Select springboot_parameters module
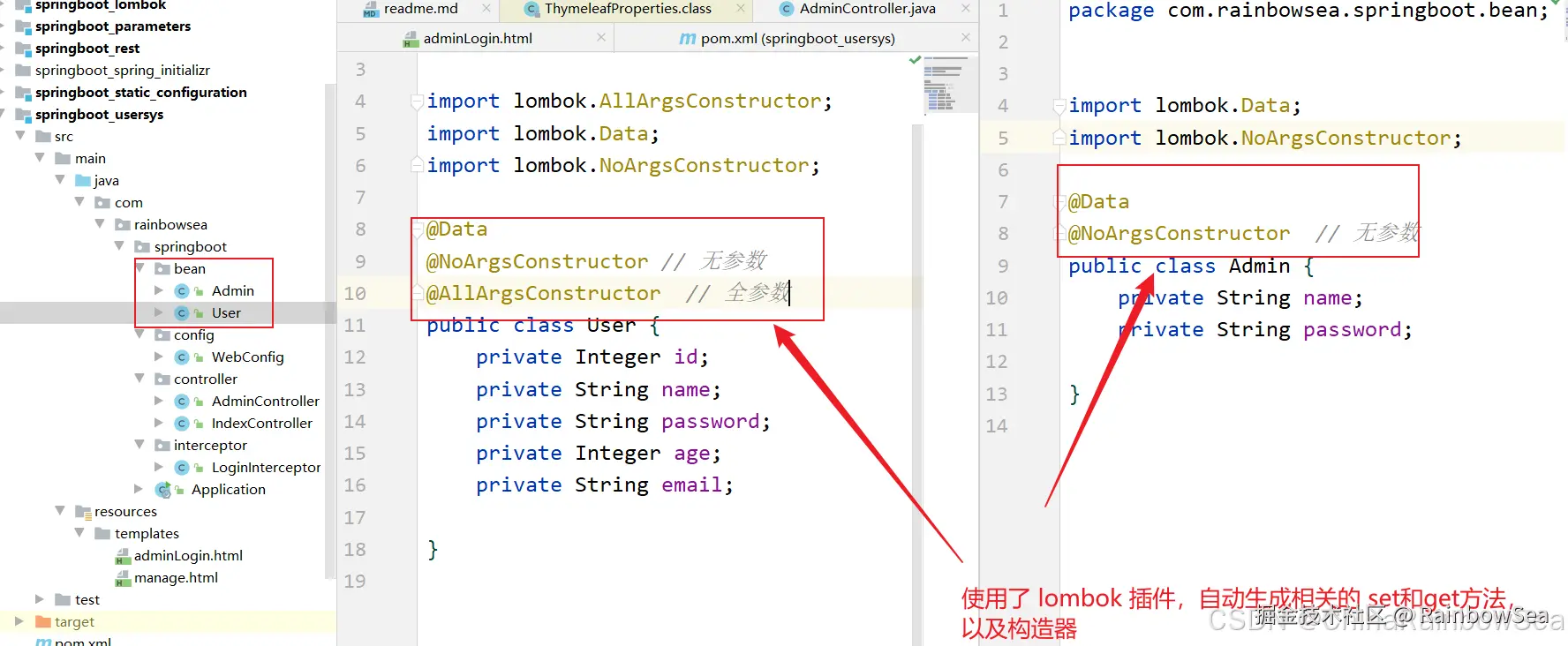 pos(112,26)
